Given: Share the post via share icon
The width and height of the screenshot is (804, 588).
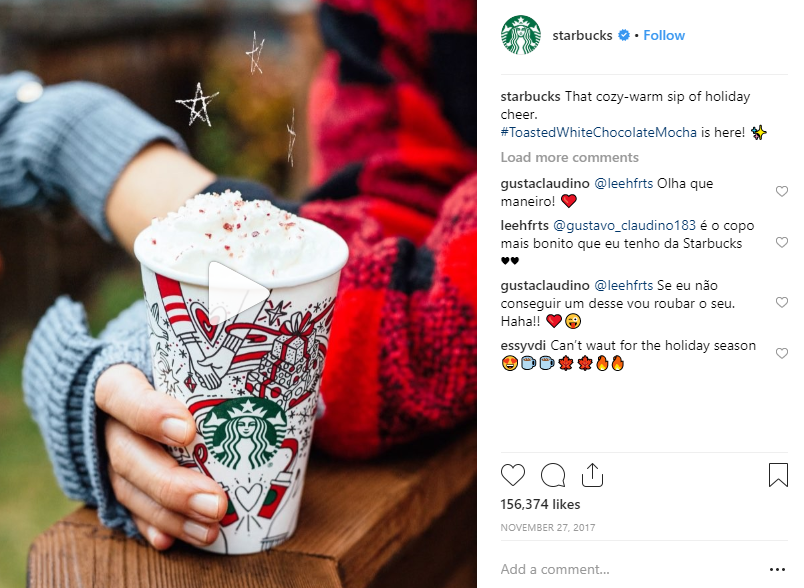Looking at the screenshot, I should pyautogui.click(x=592, y=475).
